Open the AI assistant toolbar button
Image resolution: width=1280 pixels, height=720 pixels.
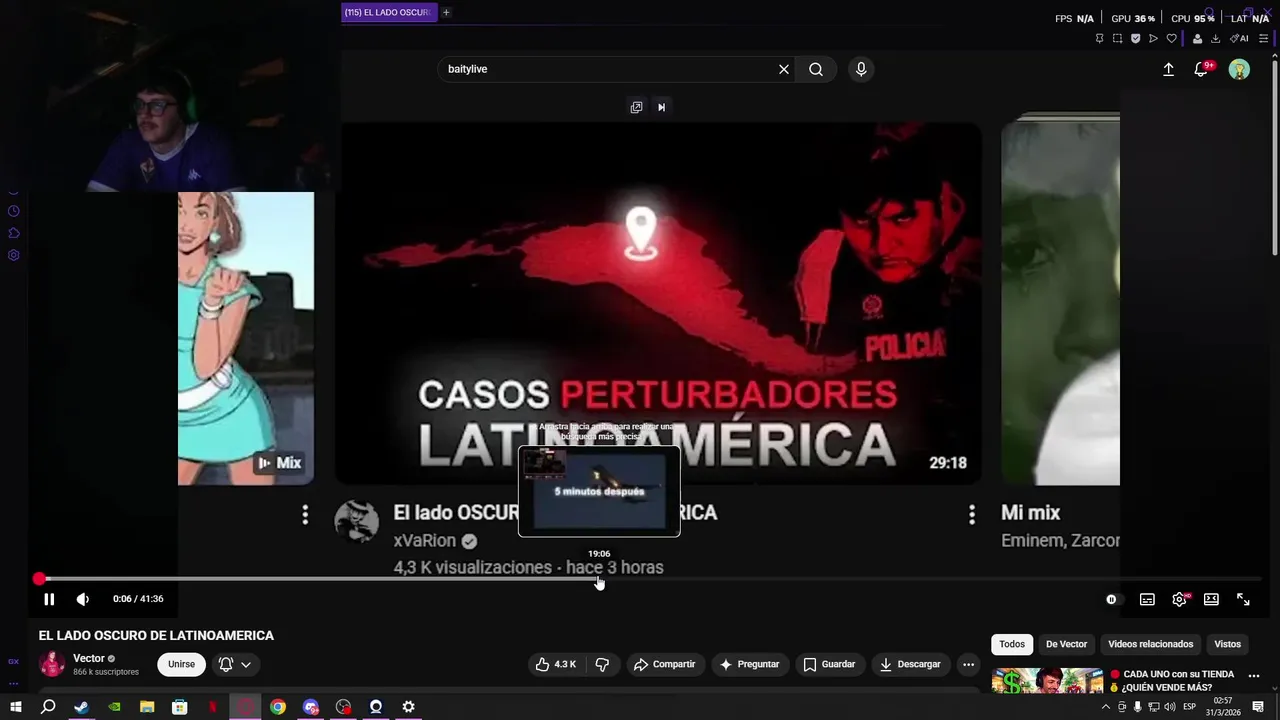pos(1239,38)
